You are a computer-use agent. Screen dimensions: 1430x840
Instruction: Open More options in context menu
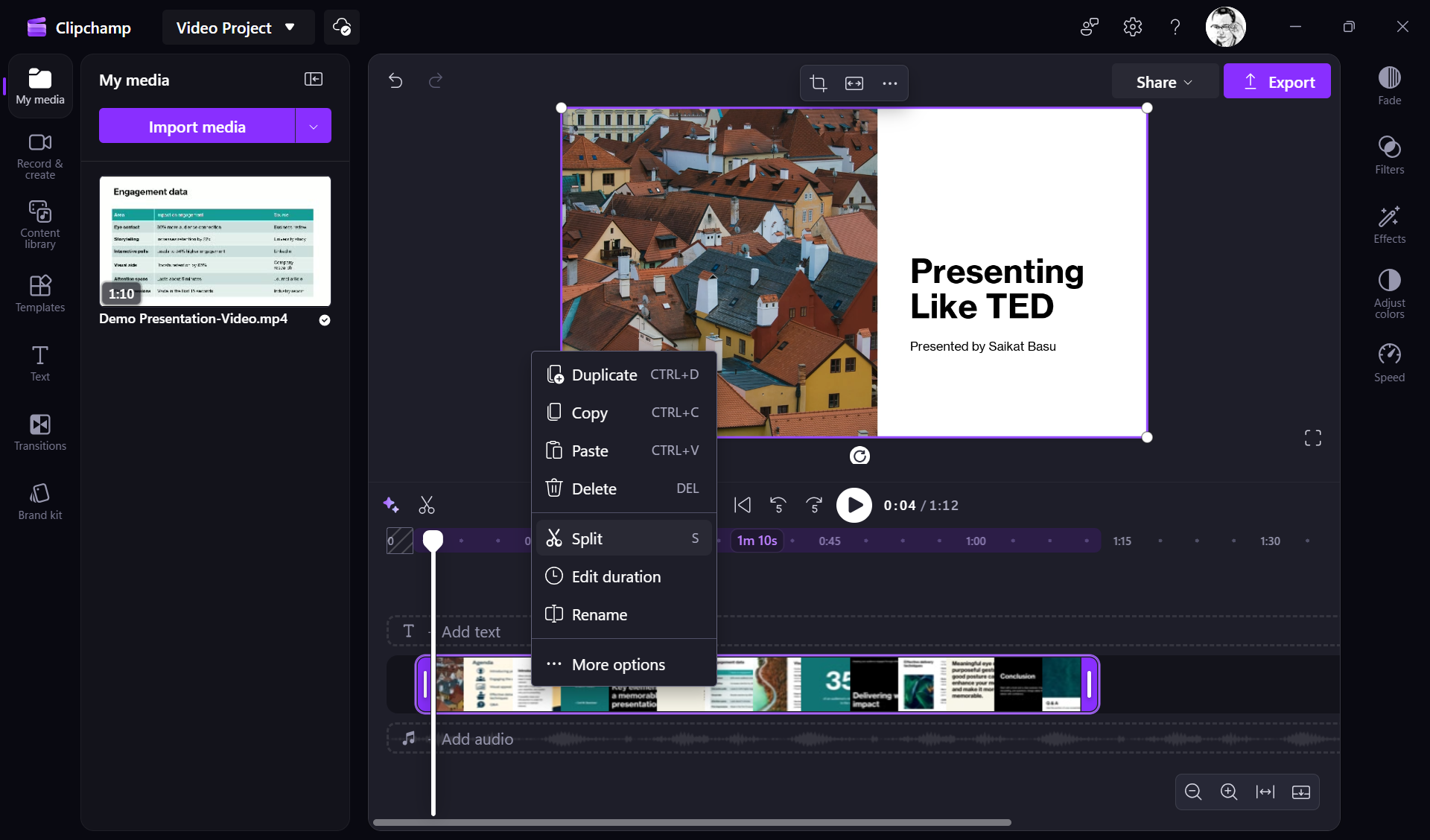click(623, 664)
